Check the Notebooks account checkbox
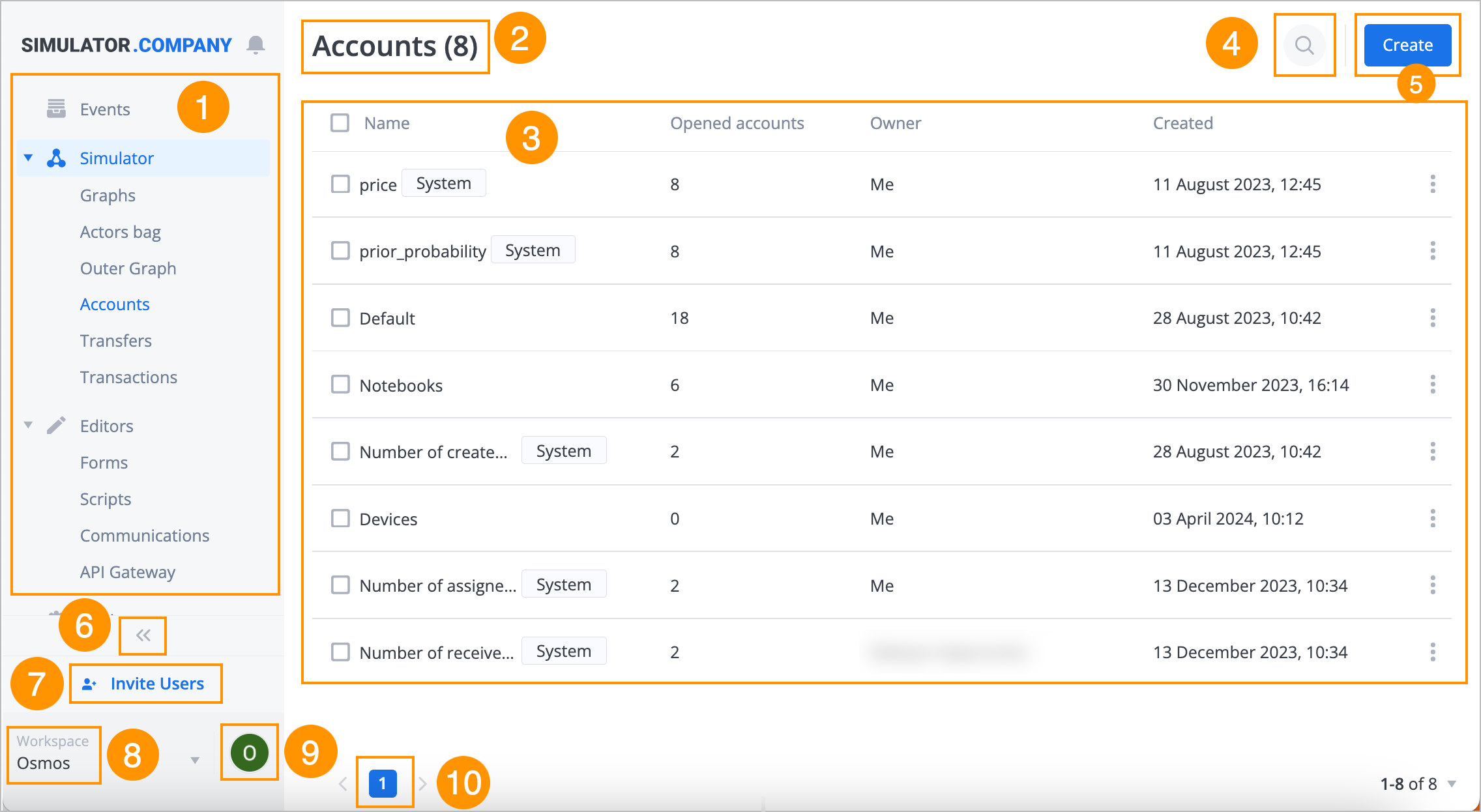The height and width of the screenshot is (812, 1481). click(x=340, y=384)
